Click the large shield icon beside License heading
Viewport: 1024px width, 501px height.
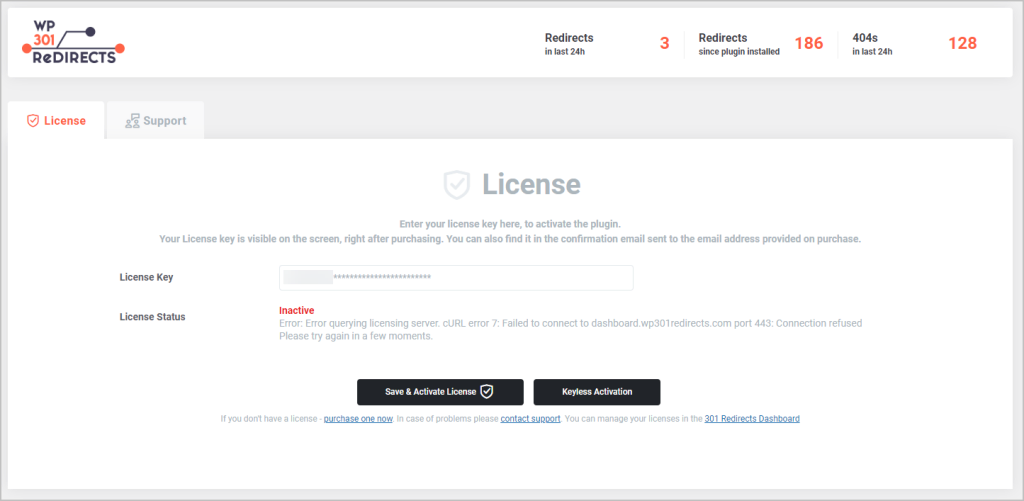456,185
